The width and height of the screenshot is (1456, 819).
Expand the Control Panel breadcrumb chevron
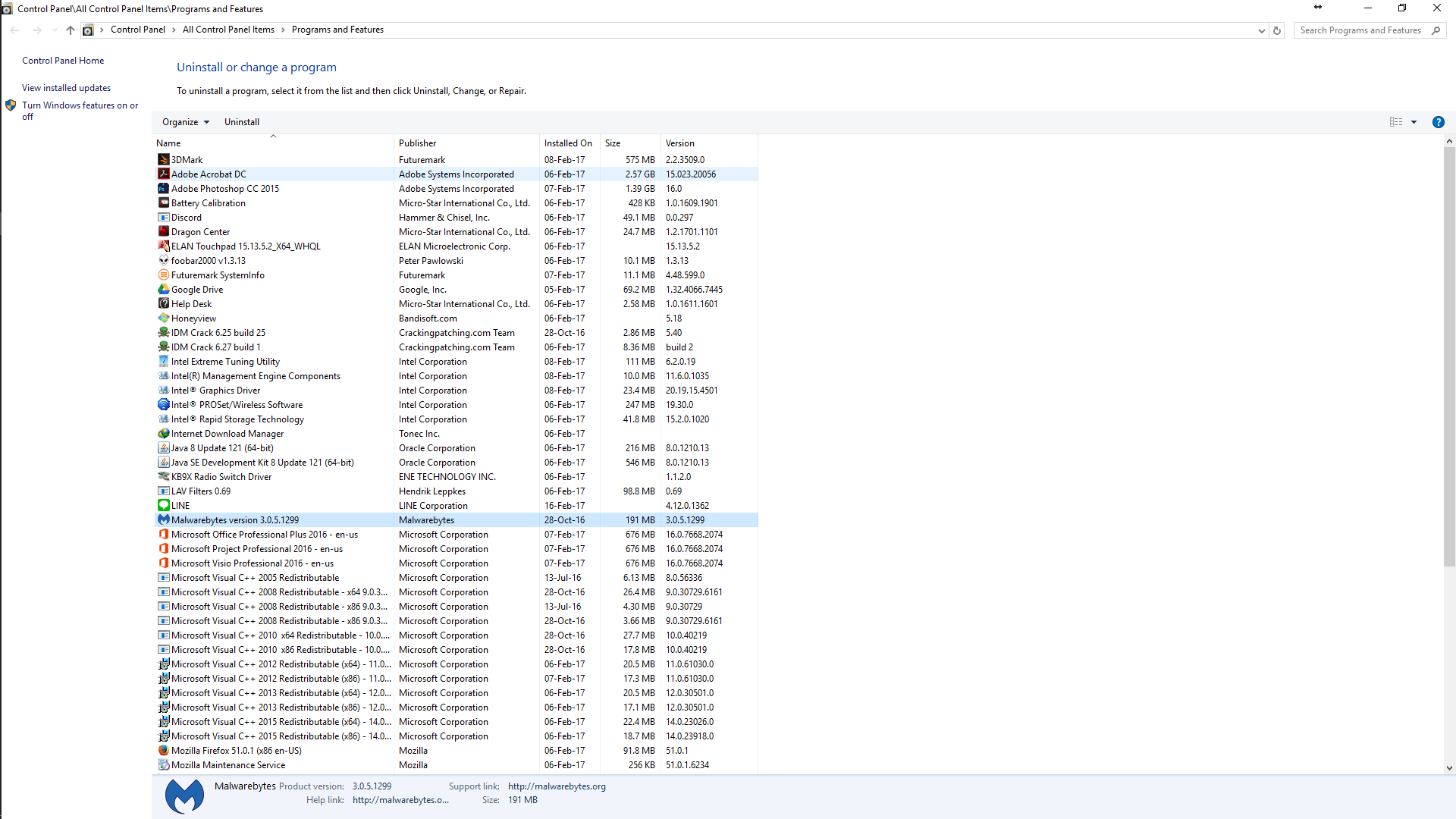click(174, 30)
